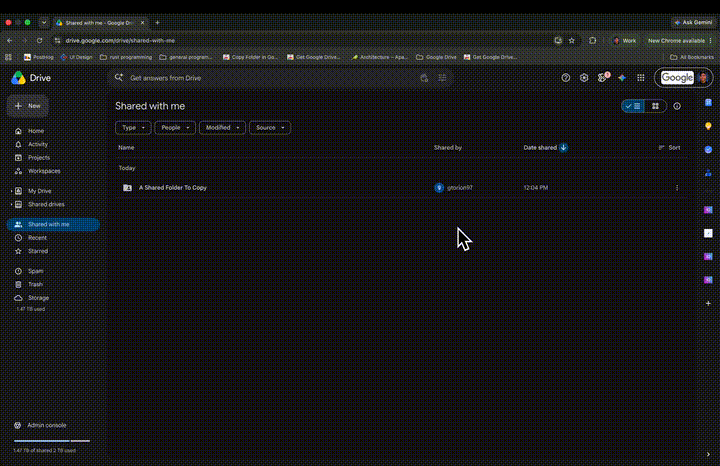Launch the Gemini sparkle icon in Drive header

coord(622,78)
